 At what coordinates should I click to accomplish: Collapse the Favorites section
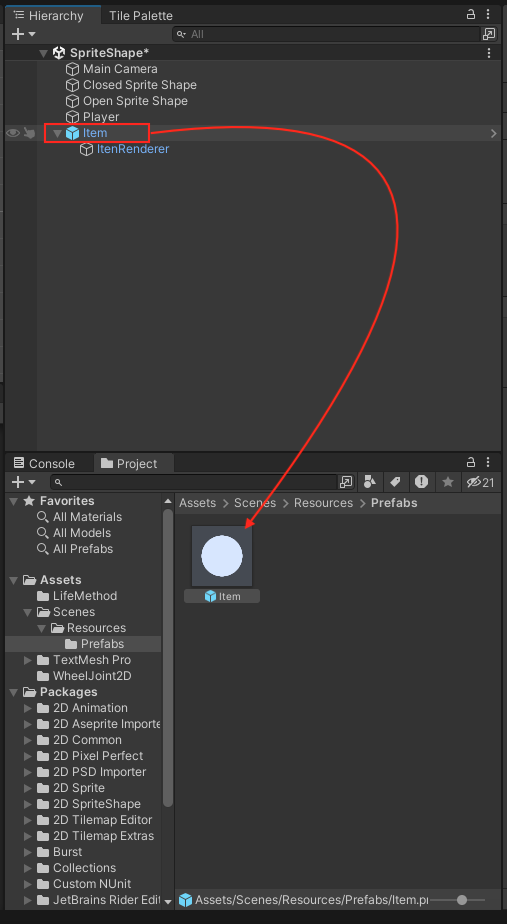click(14, 501)
